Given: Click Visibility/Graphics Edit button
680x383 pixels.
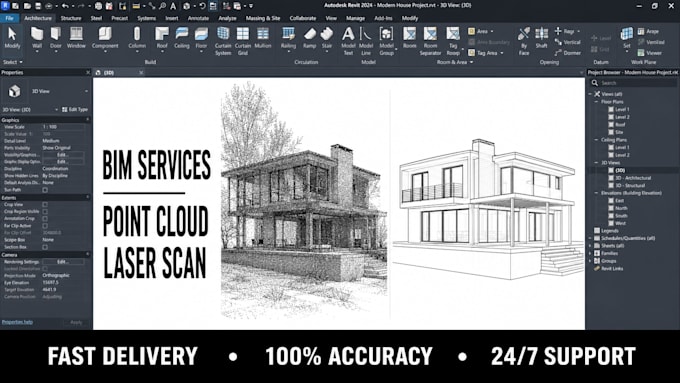Looking at the screenshot, I should [x=63, y=155].
